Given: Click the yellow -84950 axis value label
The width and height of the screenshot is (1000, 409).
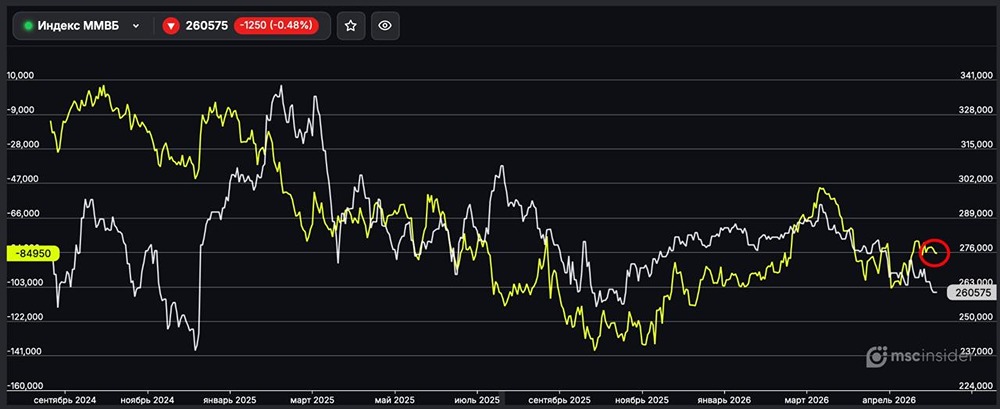Looking at the screenshot, I should (x=31, y=254).
